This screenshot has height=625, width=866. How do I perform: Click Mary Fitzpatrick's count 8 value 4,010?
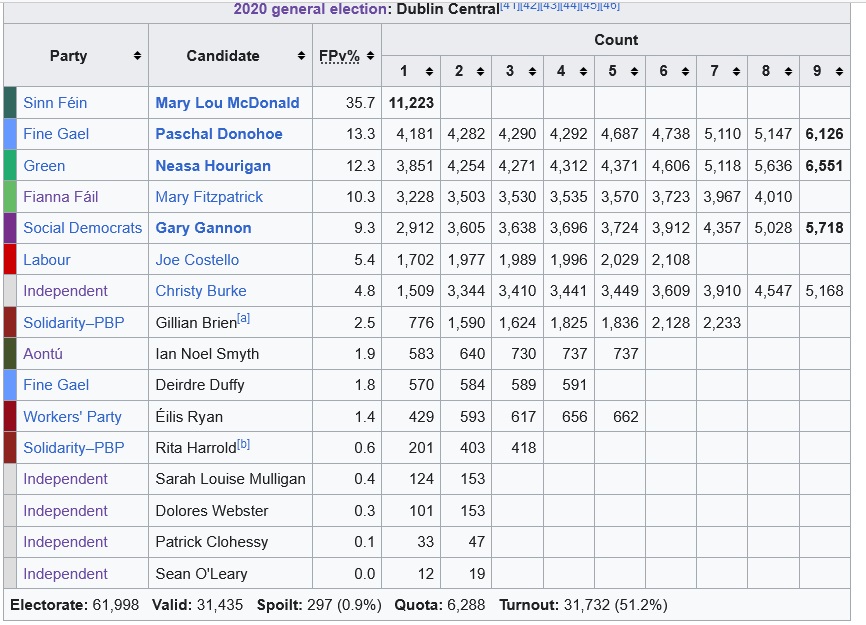tap(773, 197)
